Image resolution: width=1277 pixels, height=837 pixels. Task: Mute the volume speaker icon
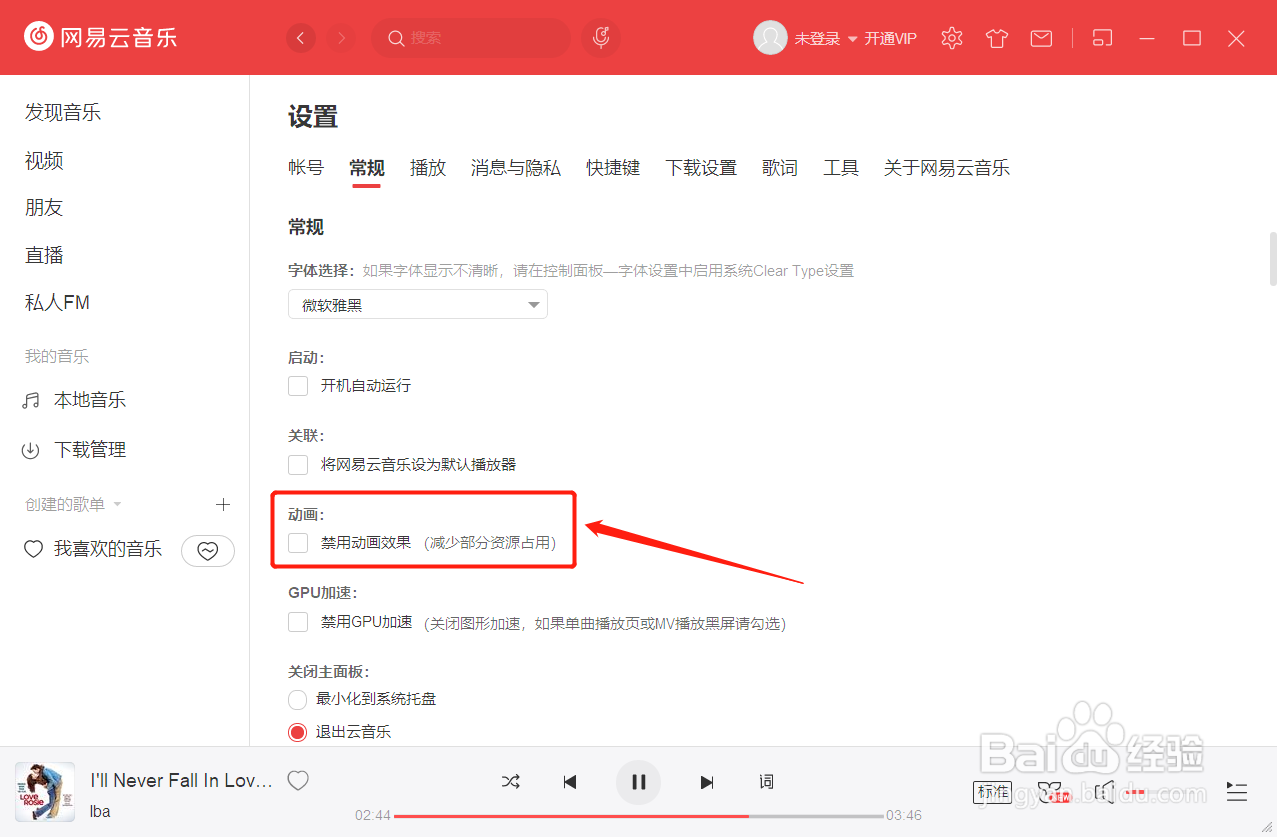click(x=1103, y=792)
